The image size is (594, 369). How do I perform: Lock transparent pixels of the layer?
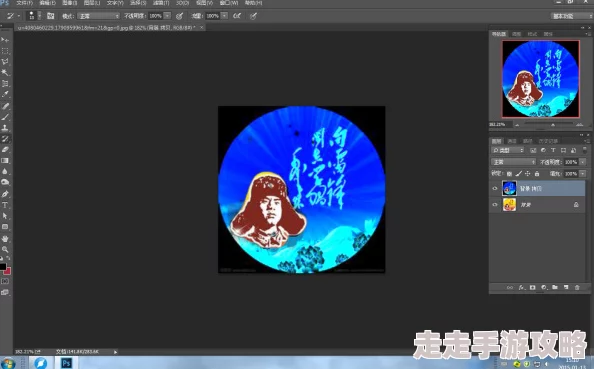coord(509,174)
